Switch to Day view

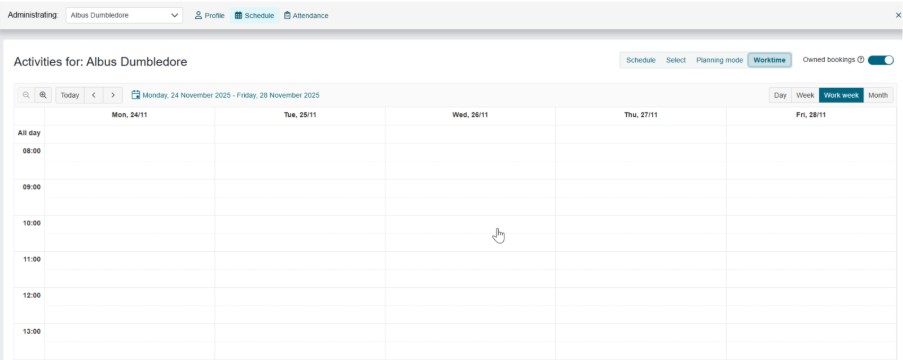(x=780, y=95)
